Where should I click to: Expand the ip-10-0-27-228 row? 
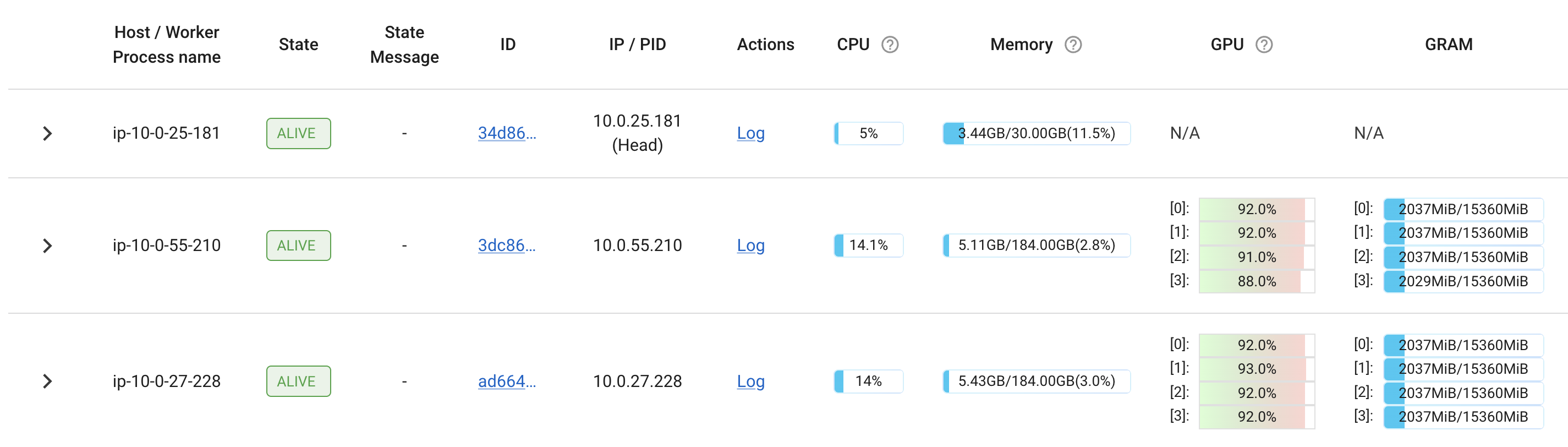click(x=47, y=381)
